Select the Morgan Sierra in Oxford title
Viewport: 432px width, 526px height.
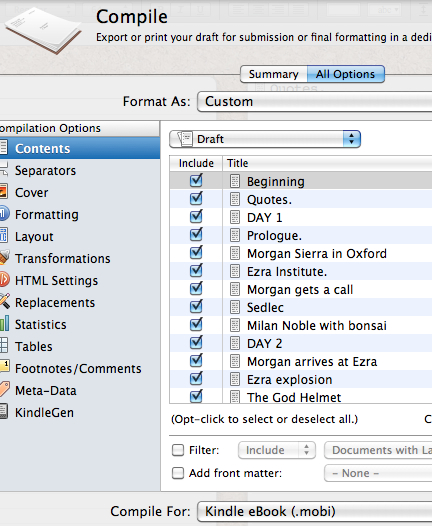tap(317, 254)
